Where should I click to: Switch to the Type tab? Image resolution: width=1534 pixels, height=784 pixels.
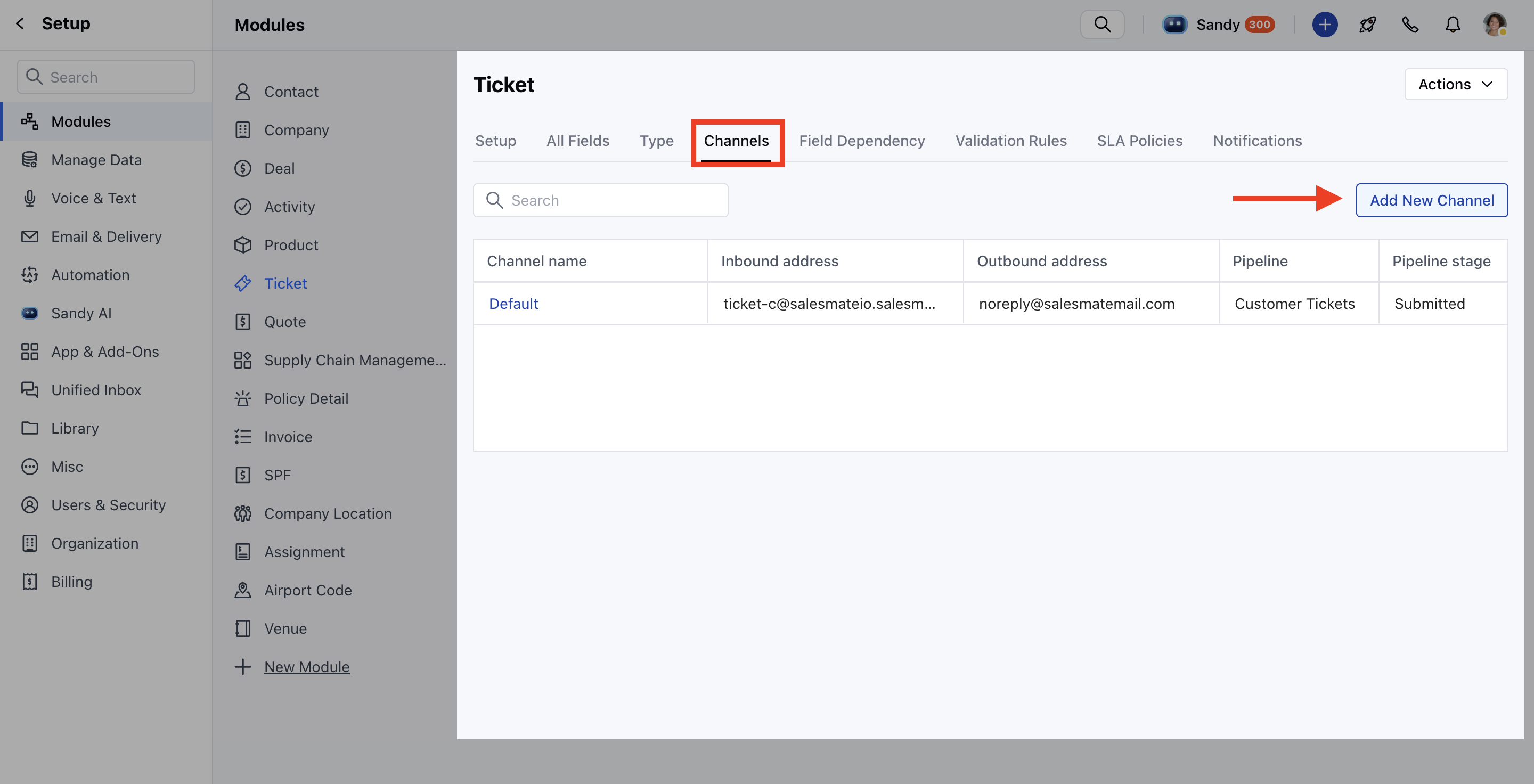657,141
